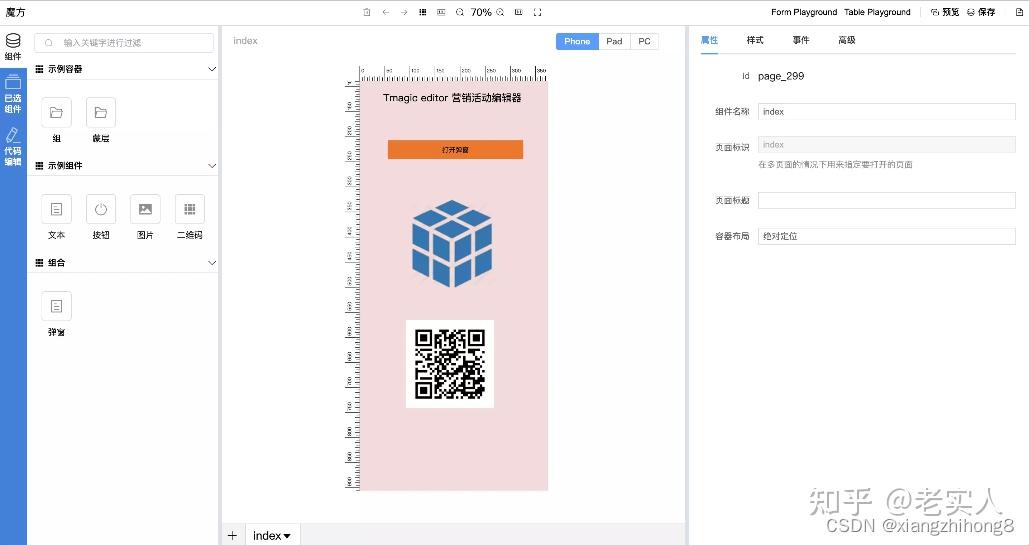
Task: Open the 属性 properties tab
Action: [x=709, y=40]
